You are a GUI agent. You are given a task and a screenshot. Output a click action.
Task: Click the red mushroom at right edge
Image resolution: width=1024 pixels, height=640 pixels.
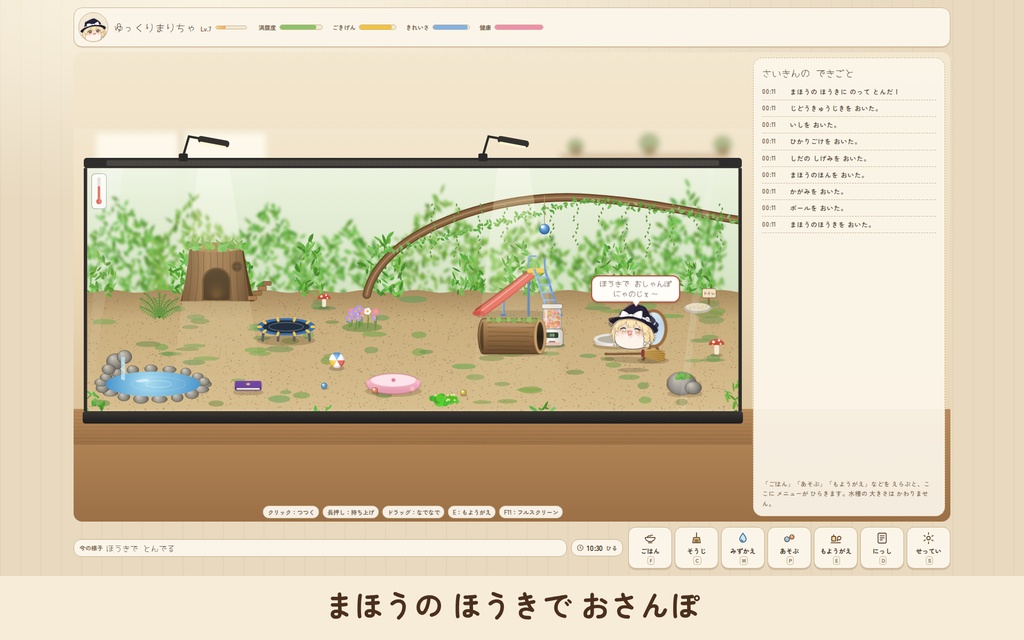(x=716, y=345)
